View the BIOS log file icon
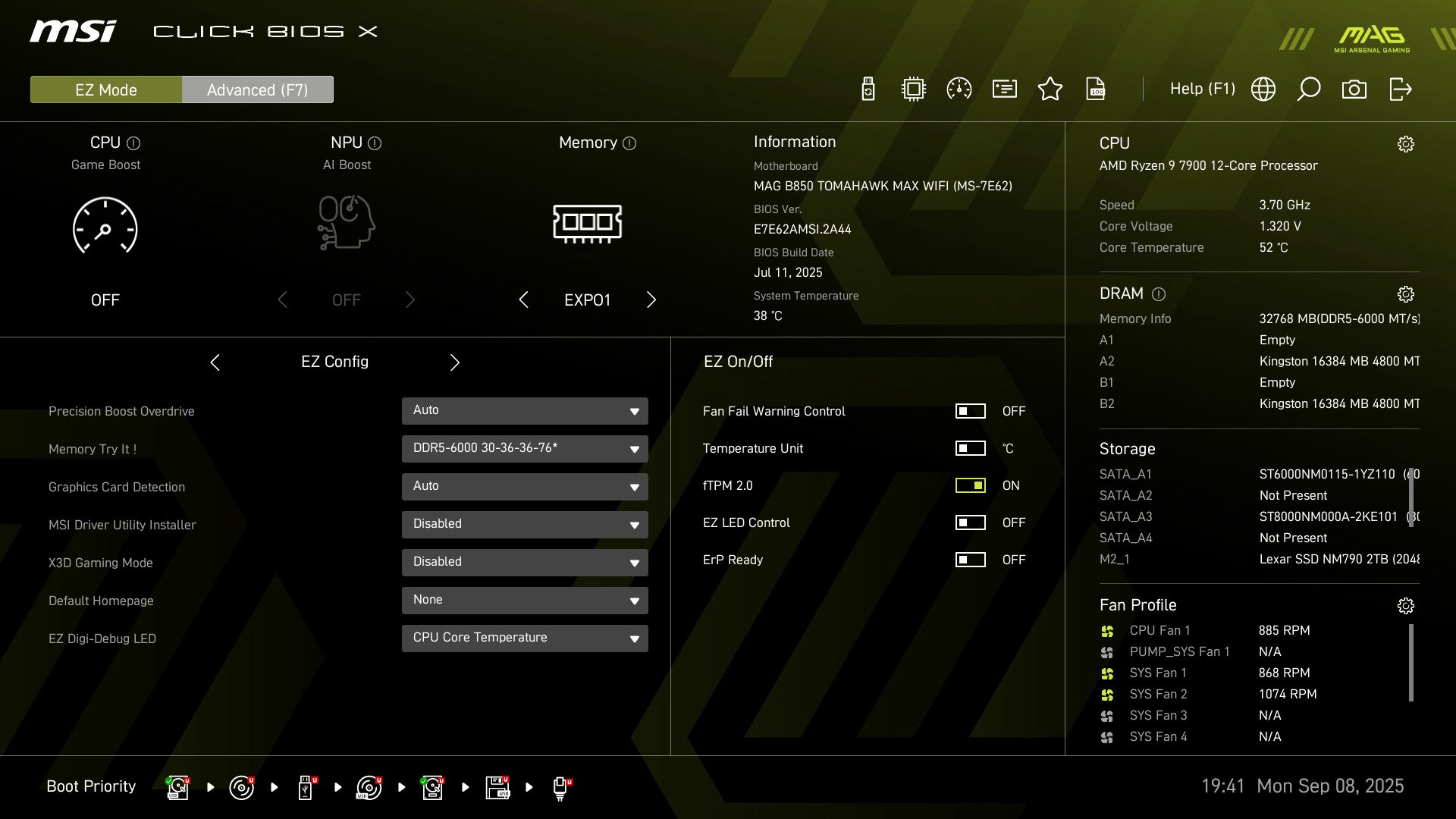Viewport: 1456px width, 819px height. pos(1094,89)
